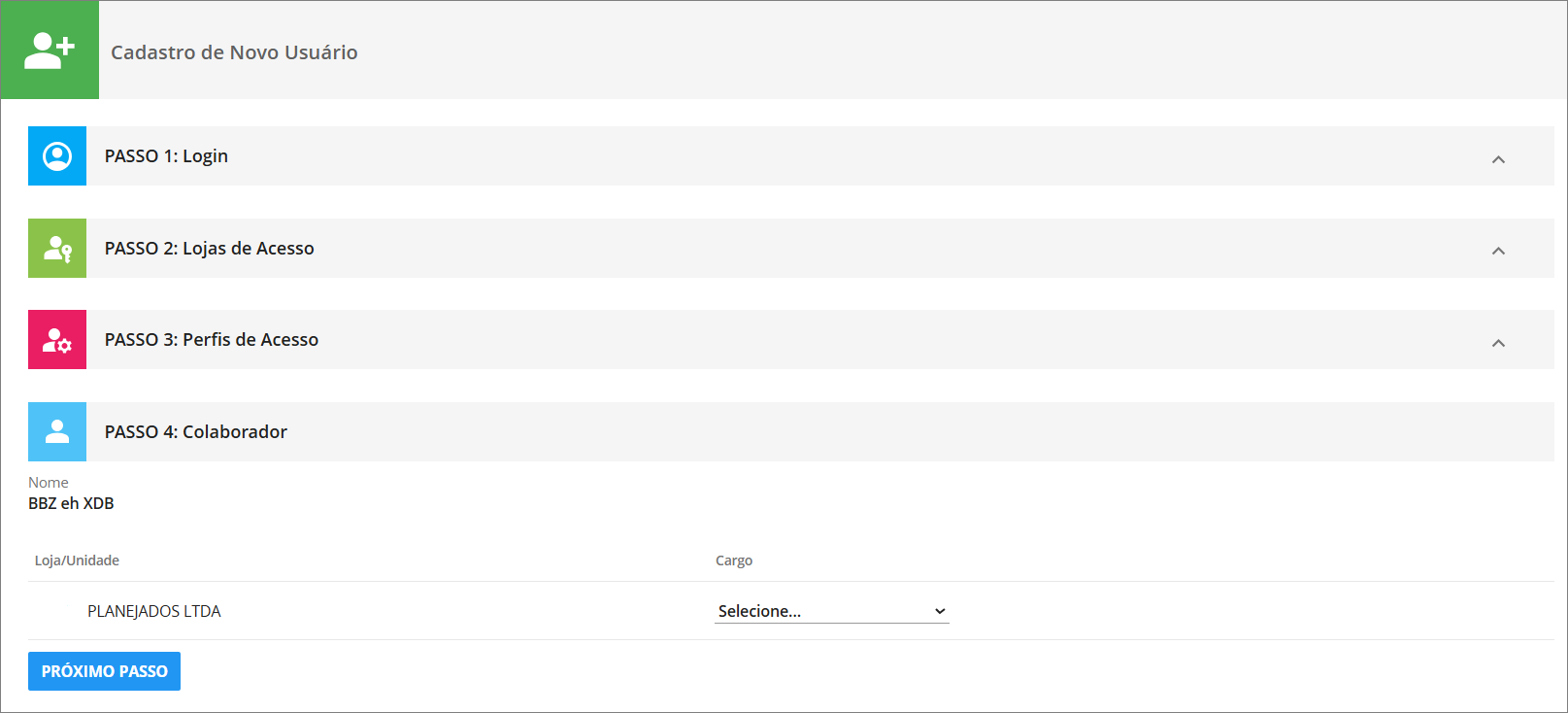The width and height of the screenshot is (1568, 713).
Task: Click the Loja/Unidade column header
Action: (x=77, y=560)
